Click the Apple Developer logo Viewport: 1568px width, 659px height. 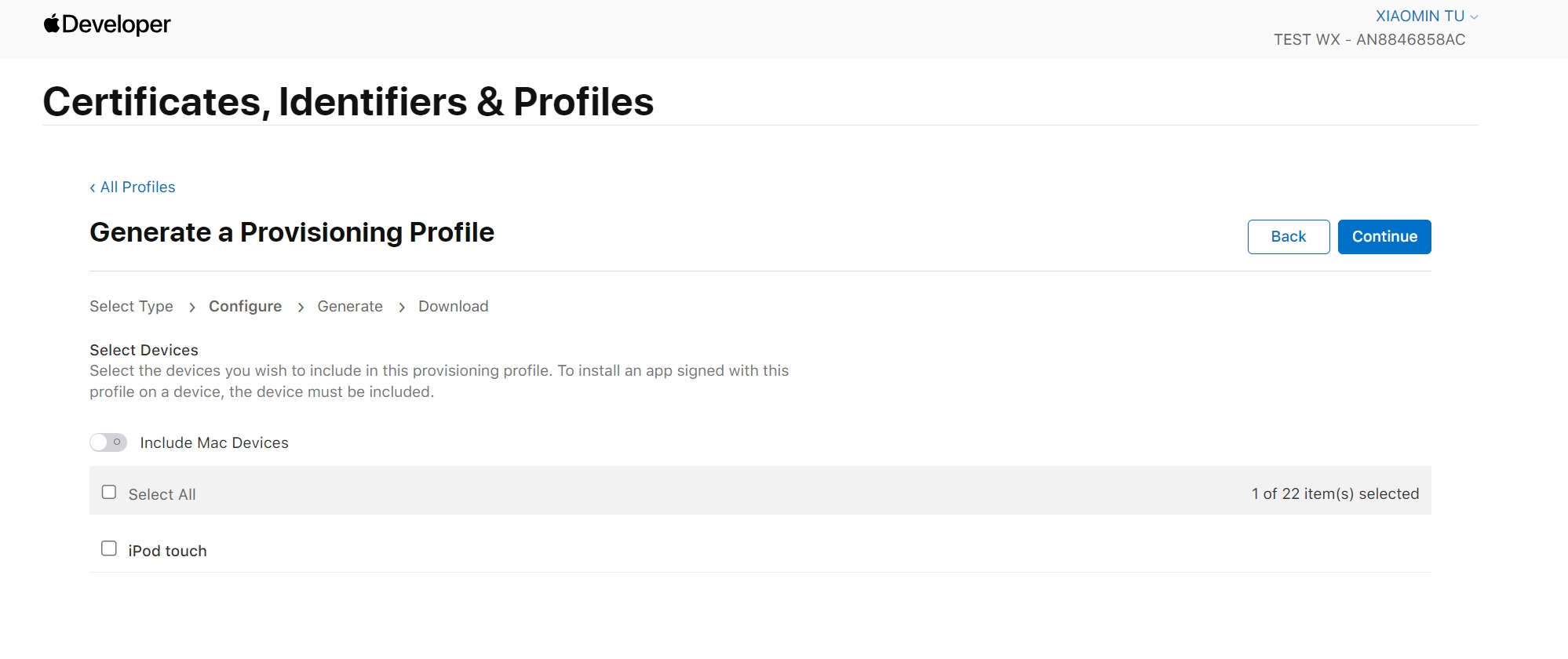107,24
